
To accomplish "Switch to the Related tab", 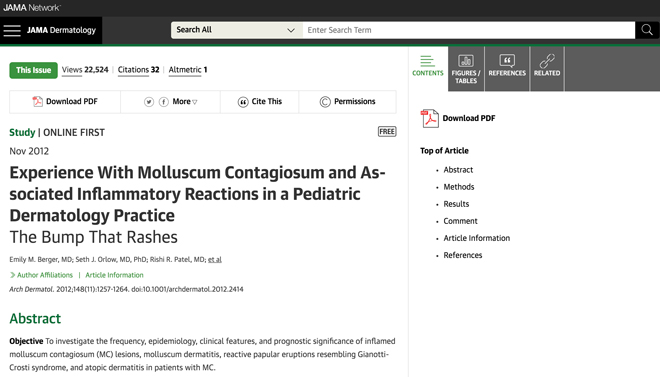I will (547, 69).
